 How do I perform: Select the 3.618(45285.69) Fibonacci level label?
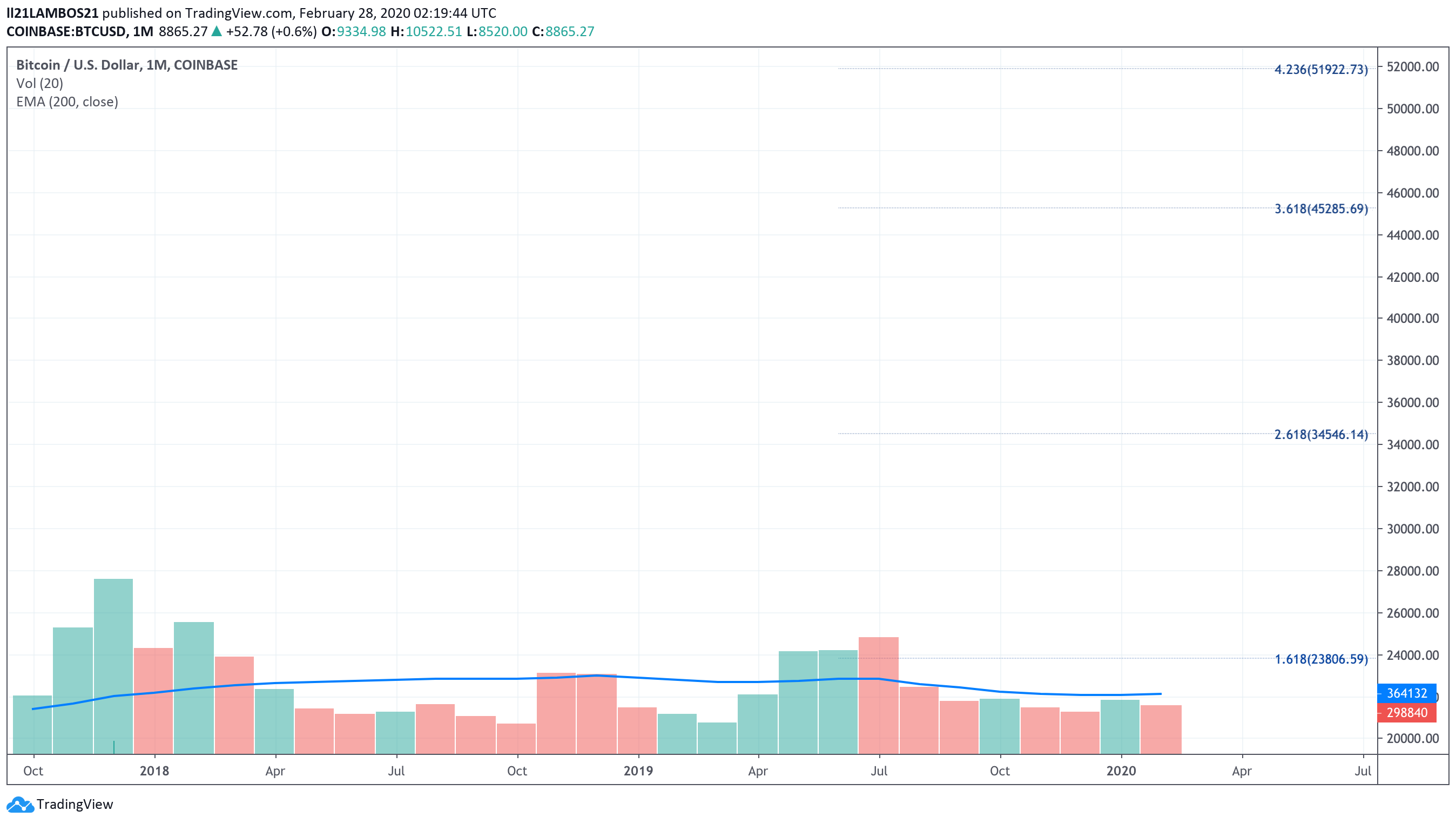click(1321, 209)
